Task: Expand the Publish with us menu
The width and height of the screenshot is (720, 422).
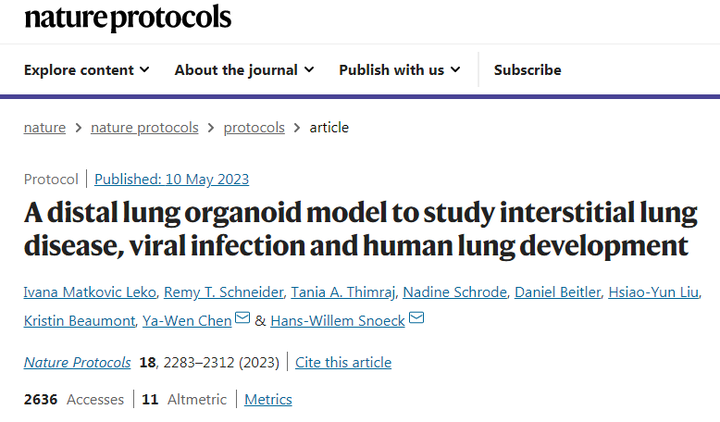Action: pyautogui.click(x=399, y=70)
